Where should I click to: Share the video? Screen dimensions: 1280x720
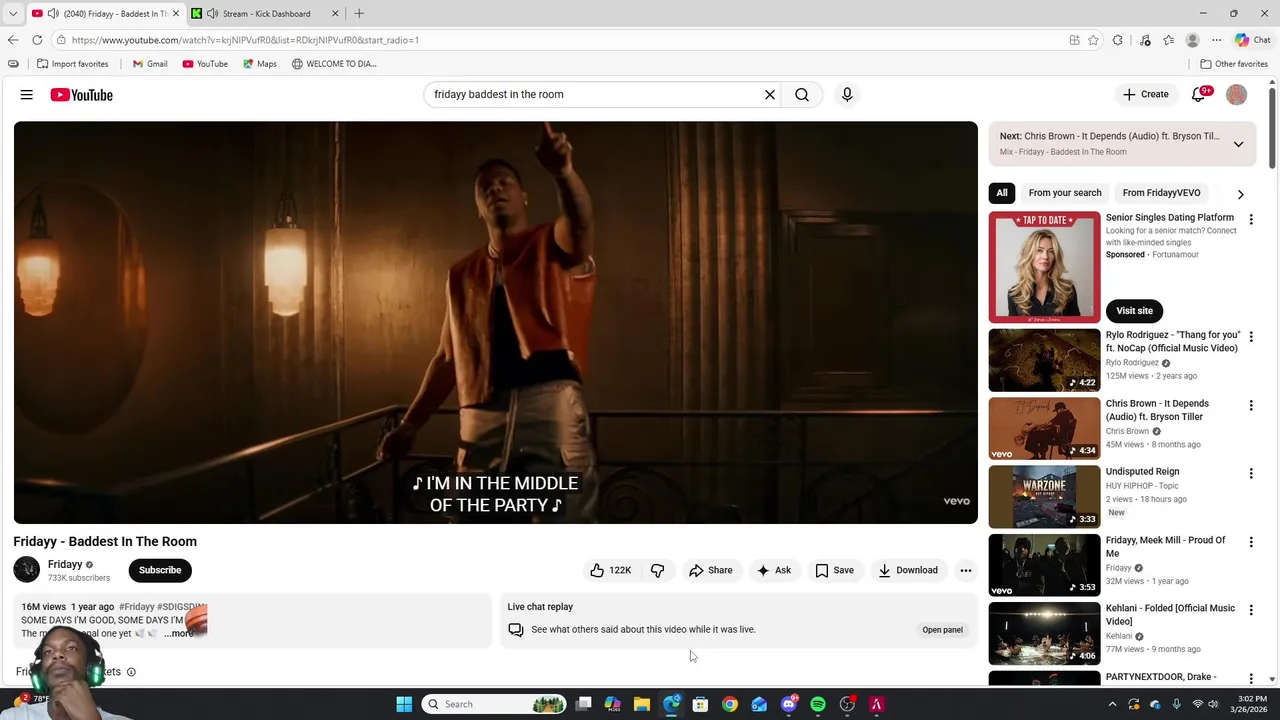click(711, 570)
